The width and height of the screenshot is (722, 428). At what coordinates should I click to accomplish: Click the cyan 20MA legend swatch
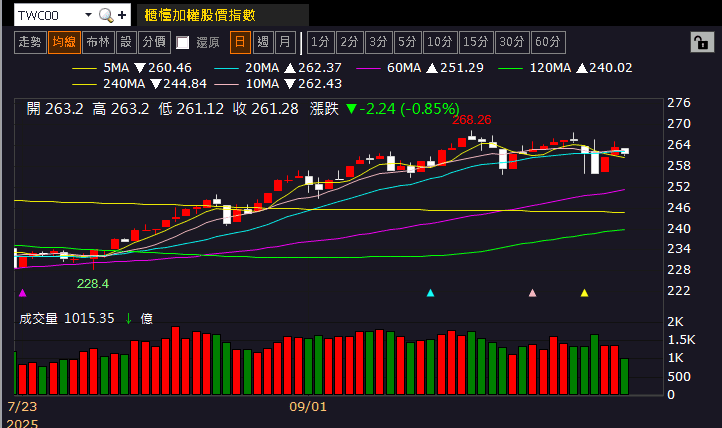[x=226, y=68]
